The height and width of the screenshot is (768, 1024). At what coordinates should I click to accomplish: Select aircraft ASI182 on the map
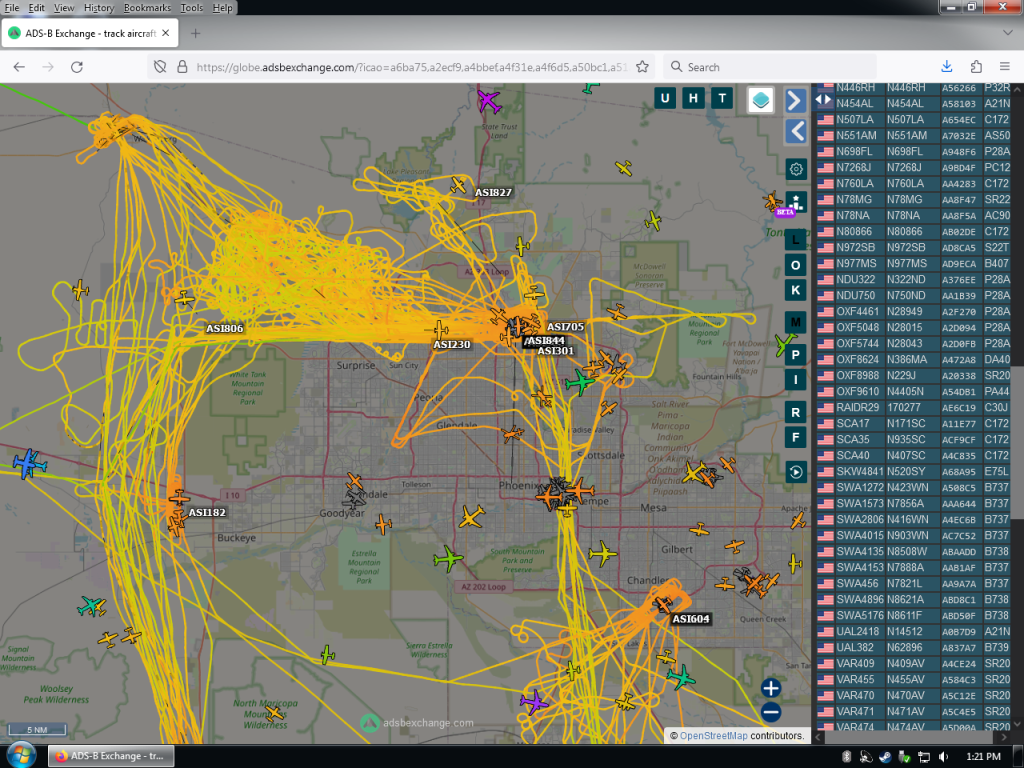179,498
